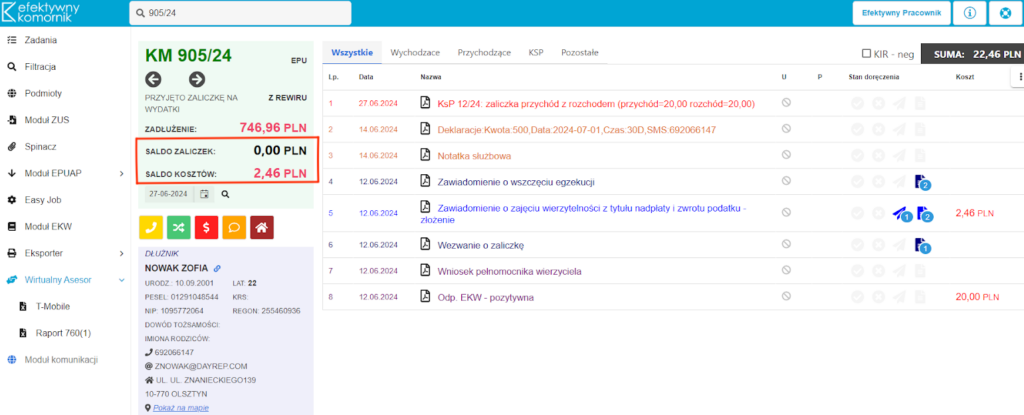Click the green shuffle arrows button
Viewport: 1024px width, 415px height.
tap(178, 227)
